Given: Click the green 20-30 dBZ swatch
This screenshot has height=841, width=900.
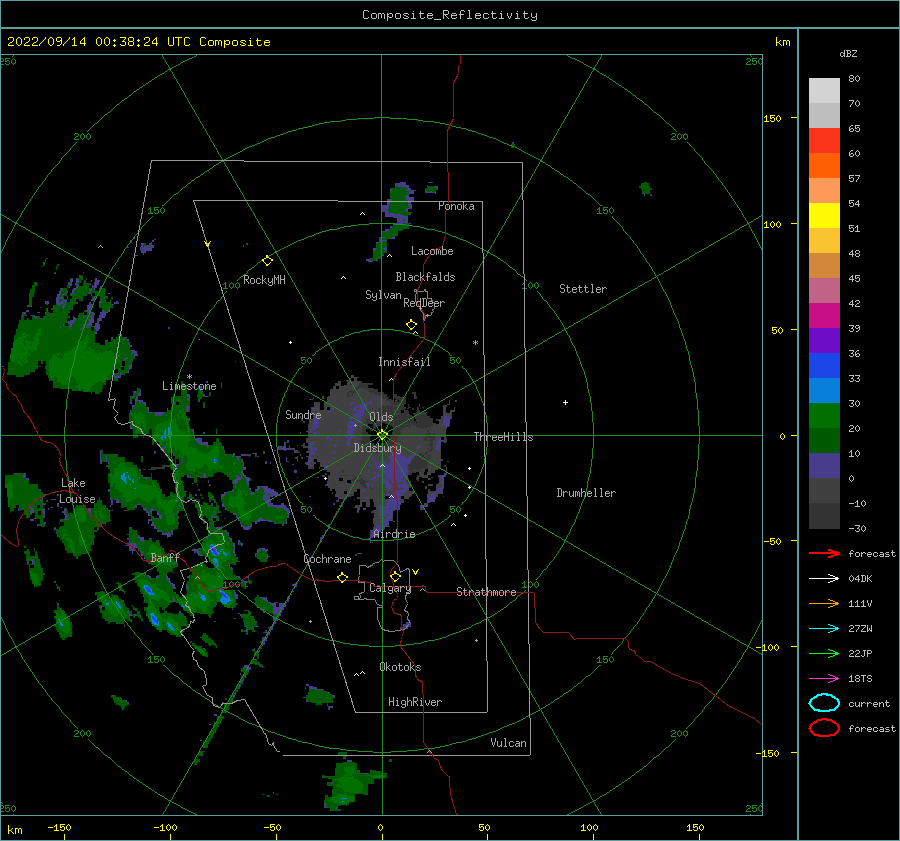Looking at the screenshot, I should (824, 416).
